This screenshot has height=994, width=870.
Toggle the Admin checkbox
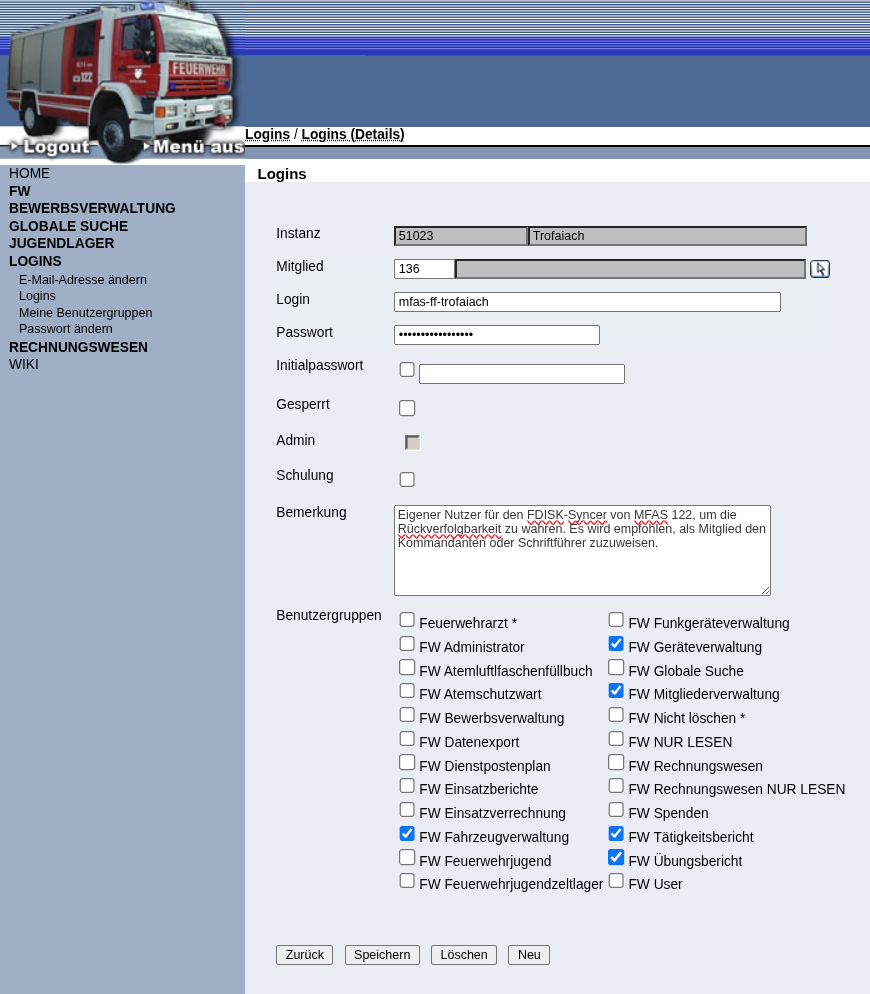(412, 442)
